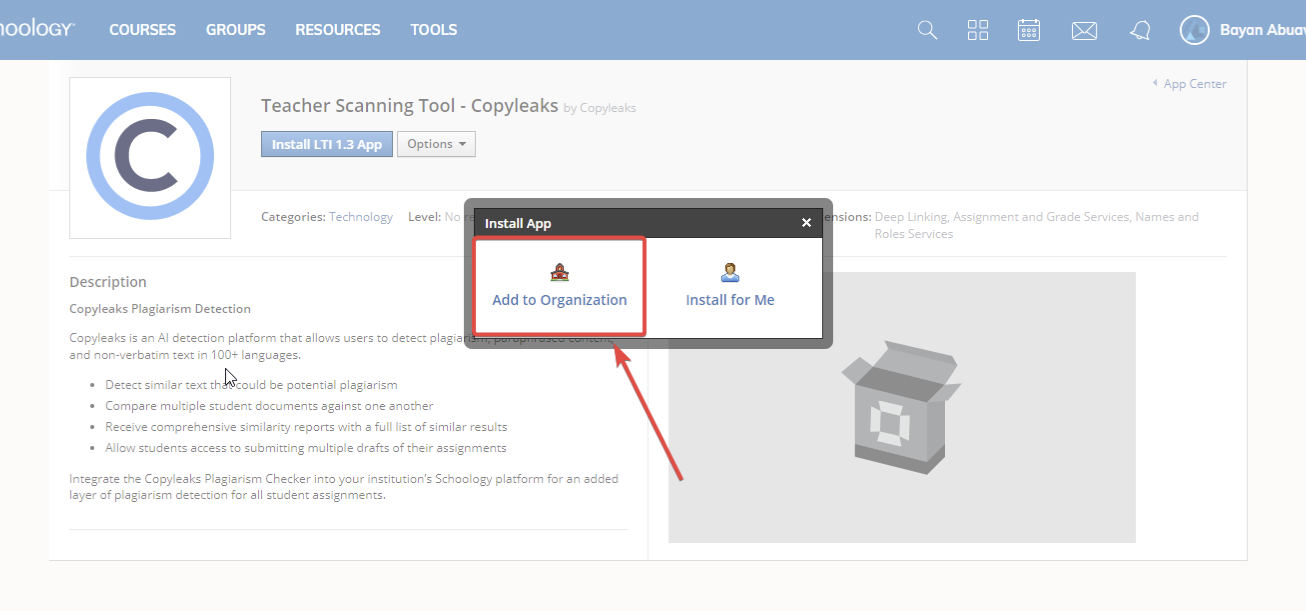Image resolution: width=1306 pixels, height=611 pixels.
Task: Open the apps grid icon
Action: 978,30
